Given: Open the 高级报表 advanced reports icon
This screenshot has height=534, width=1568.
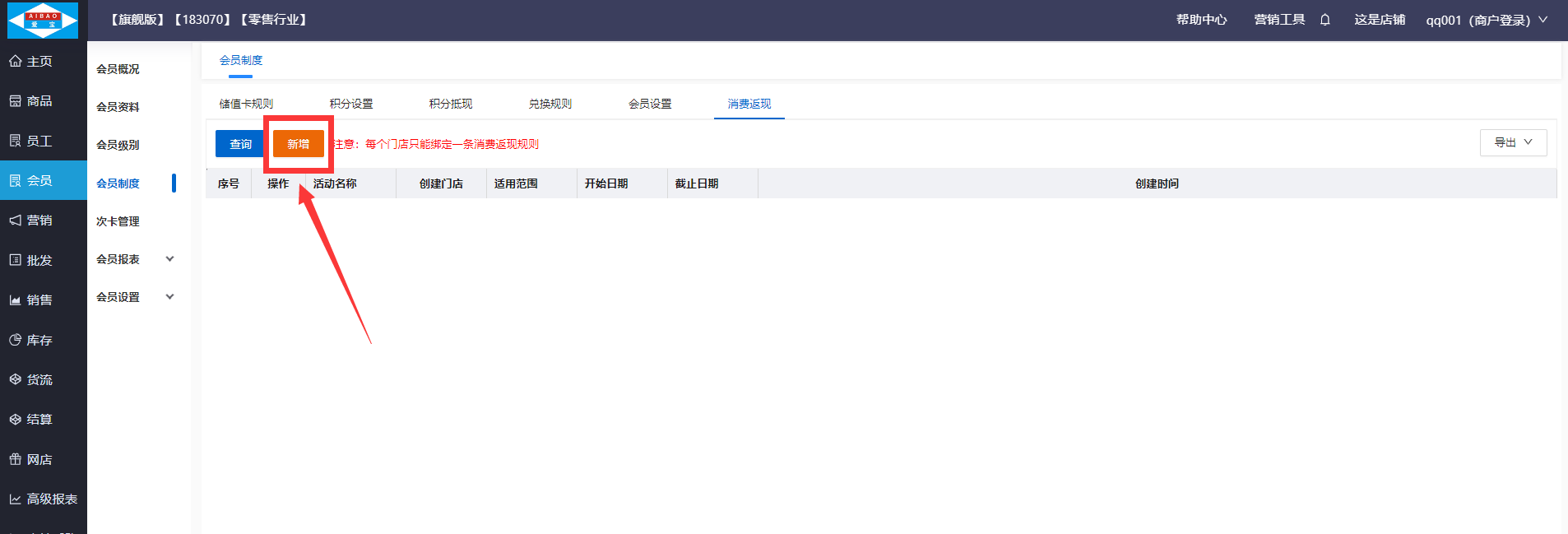Looking at the screenshot, I should [15, 499].
